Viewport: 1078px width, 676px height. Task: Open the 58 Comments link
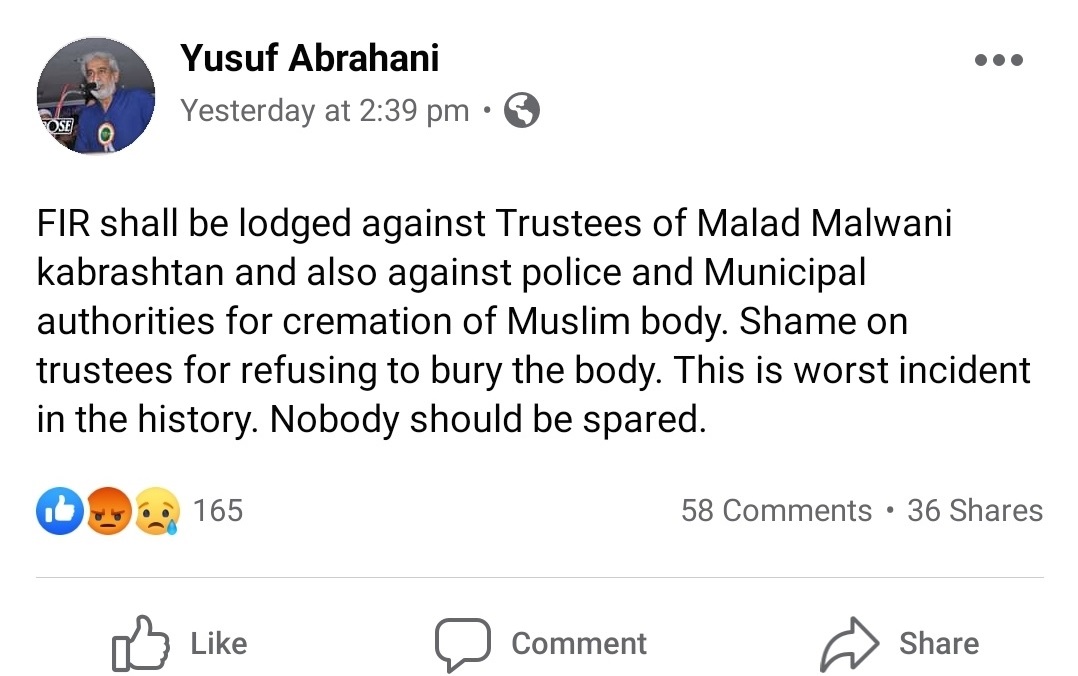776,511
